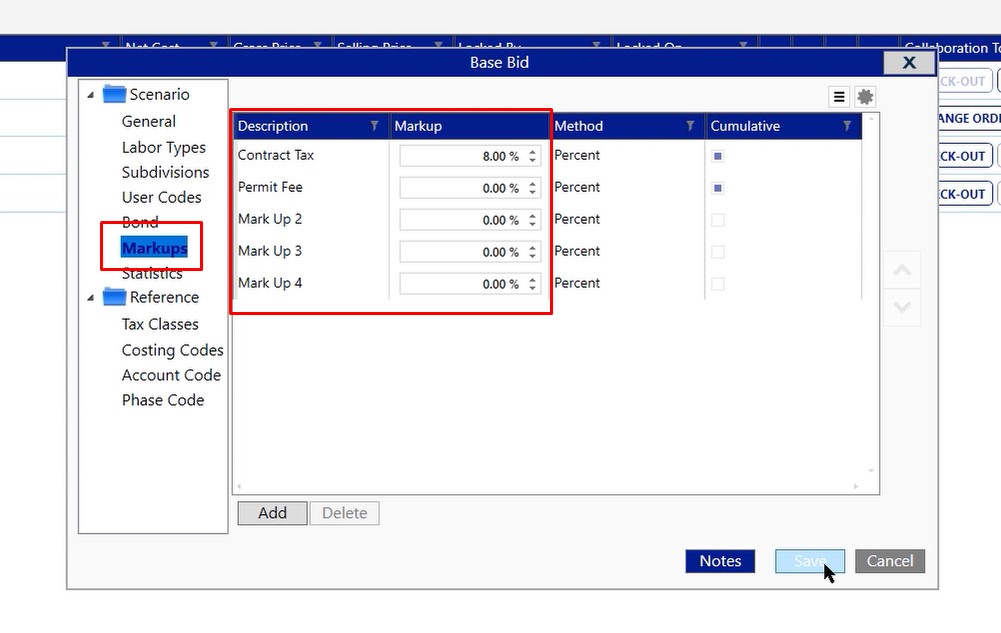This screenshot has height=633, width=1001.
Task: Enable the Cumulative checkbox for Mark Up 2
Action: pos(717,220)
